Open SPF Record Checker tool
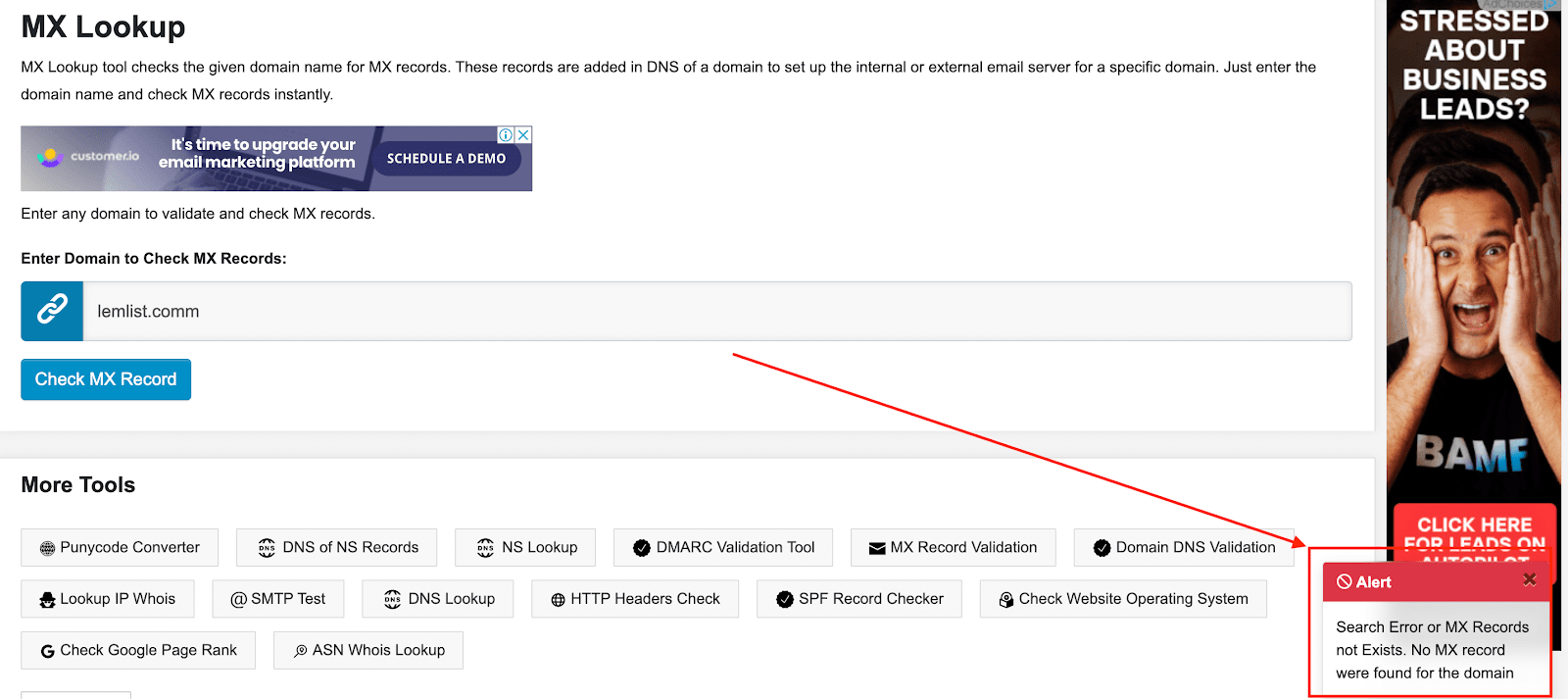The image size is (1568, 699). (859, 599)
